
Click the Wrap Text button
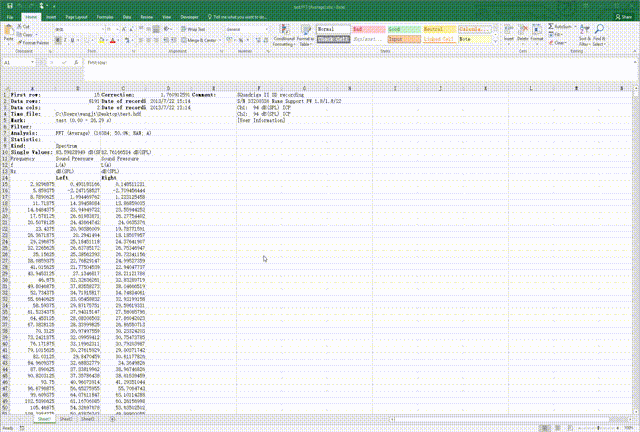tap(193, 29)
